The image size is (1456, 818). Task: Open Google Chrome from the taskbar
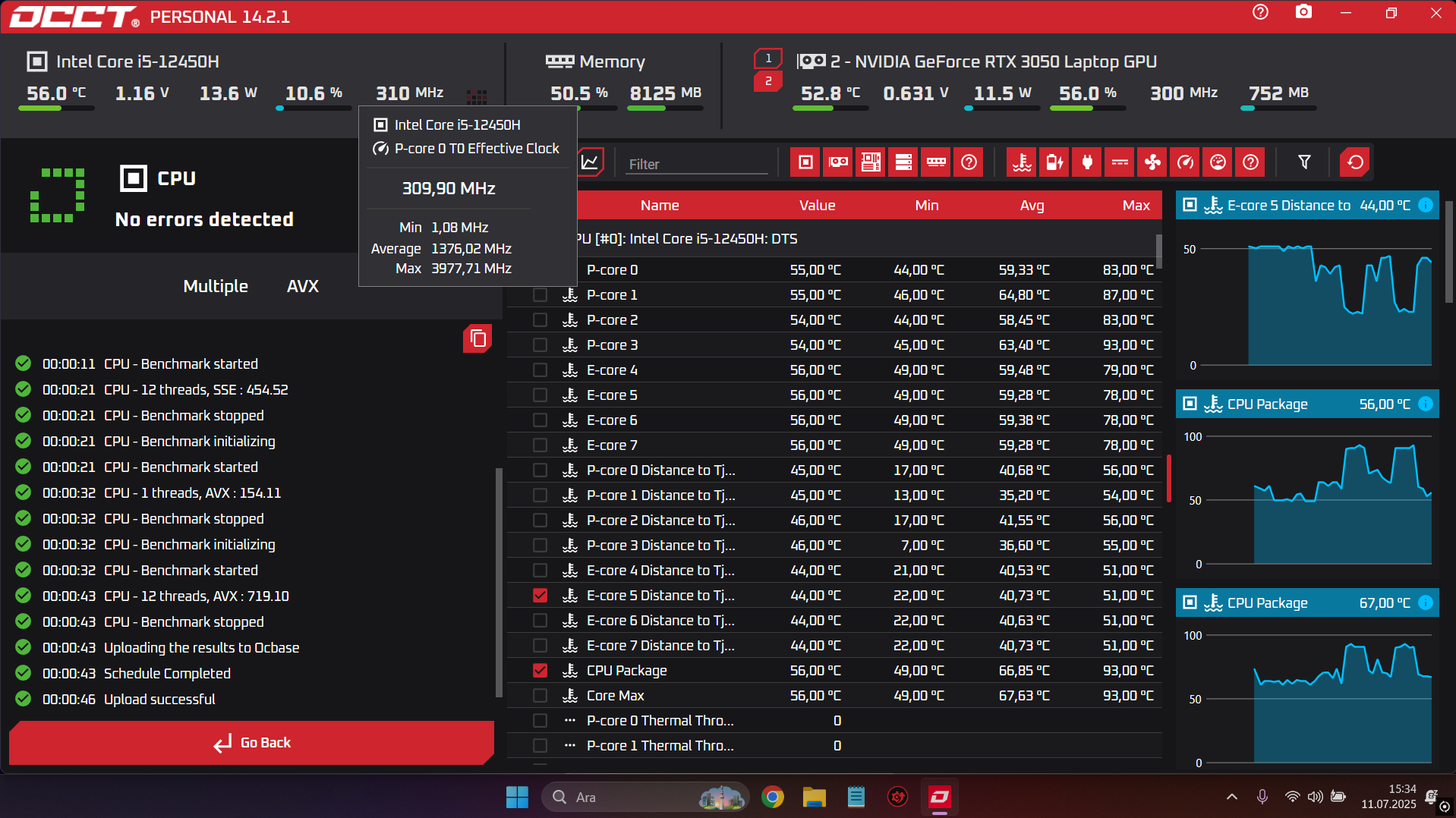coord(773,798)
